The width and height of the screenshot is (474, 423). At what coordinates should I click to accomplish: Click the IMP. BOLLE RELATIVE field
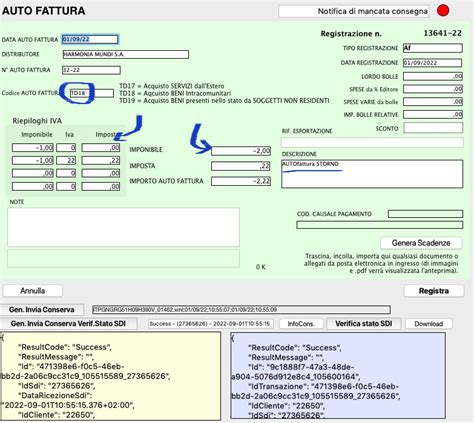433,114
